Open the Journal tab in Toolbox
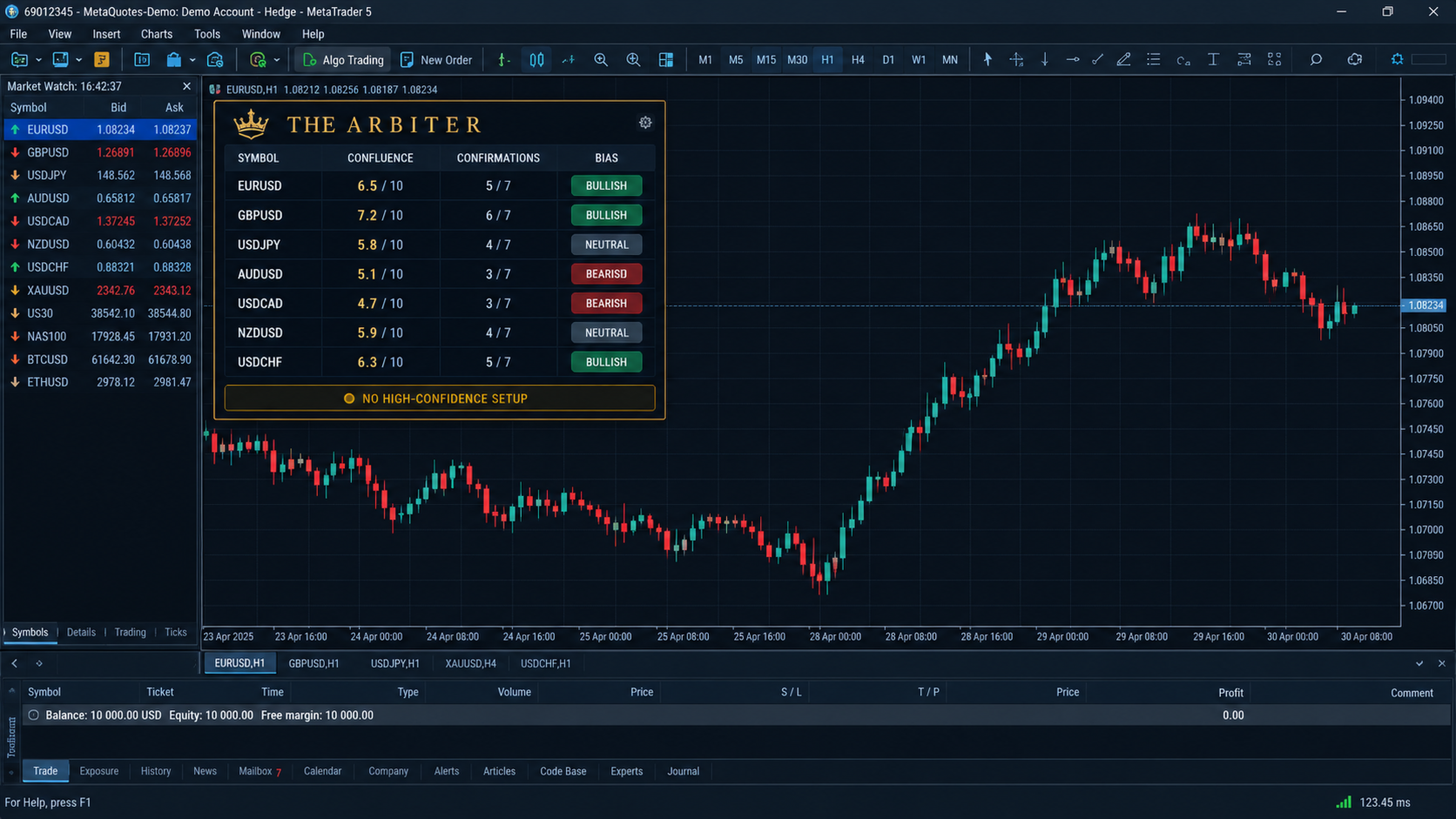 coord(683,771)
